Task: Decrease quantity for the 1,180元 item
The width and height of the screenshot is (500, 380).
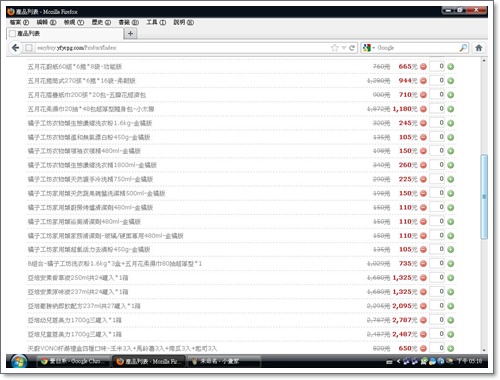Action: pyautogui.click(x=423, y=109)
